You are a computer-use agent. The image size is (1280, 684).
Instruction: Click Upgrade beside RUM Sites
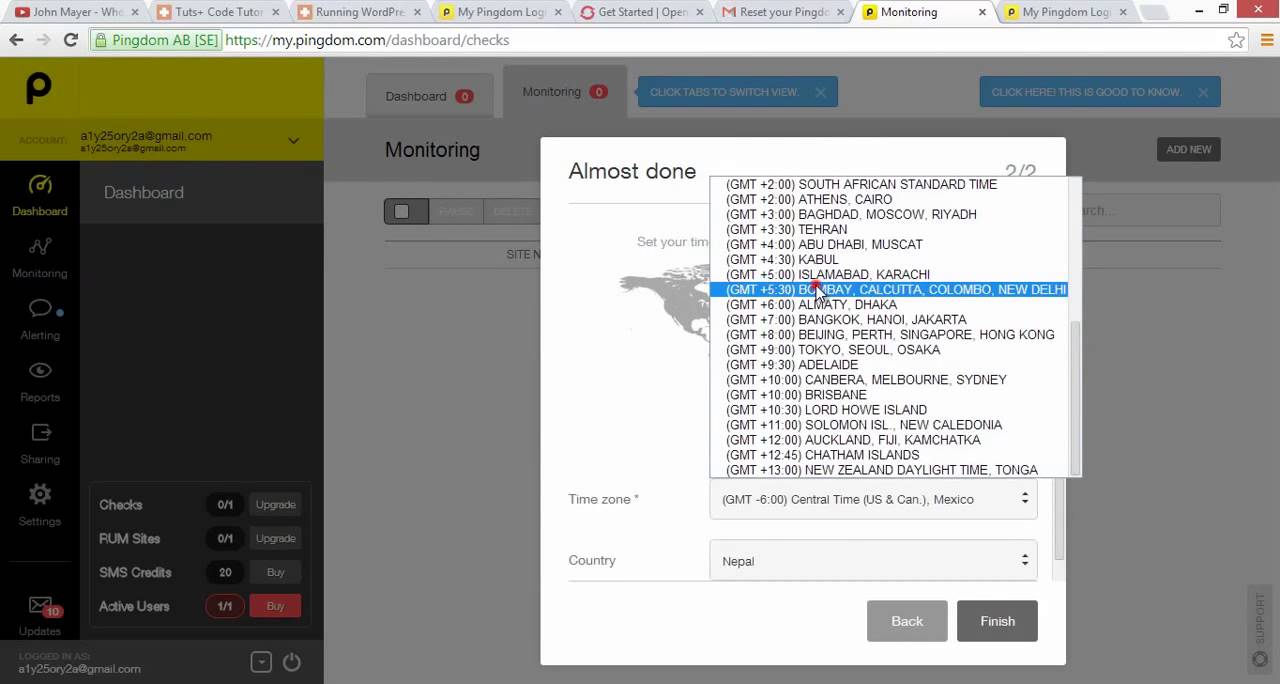pos(275,539)
